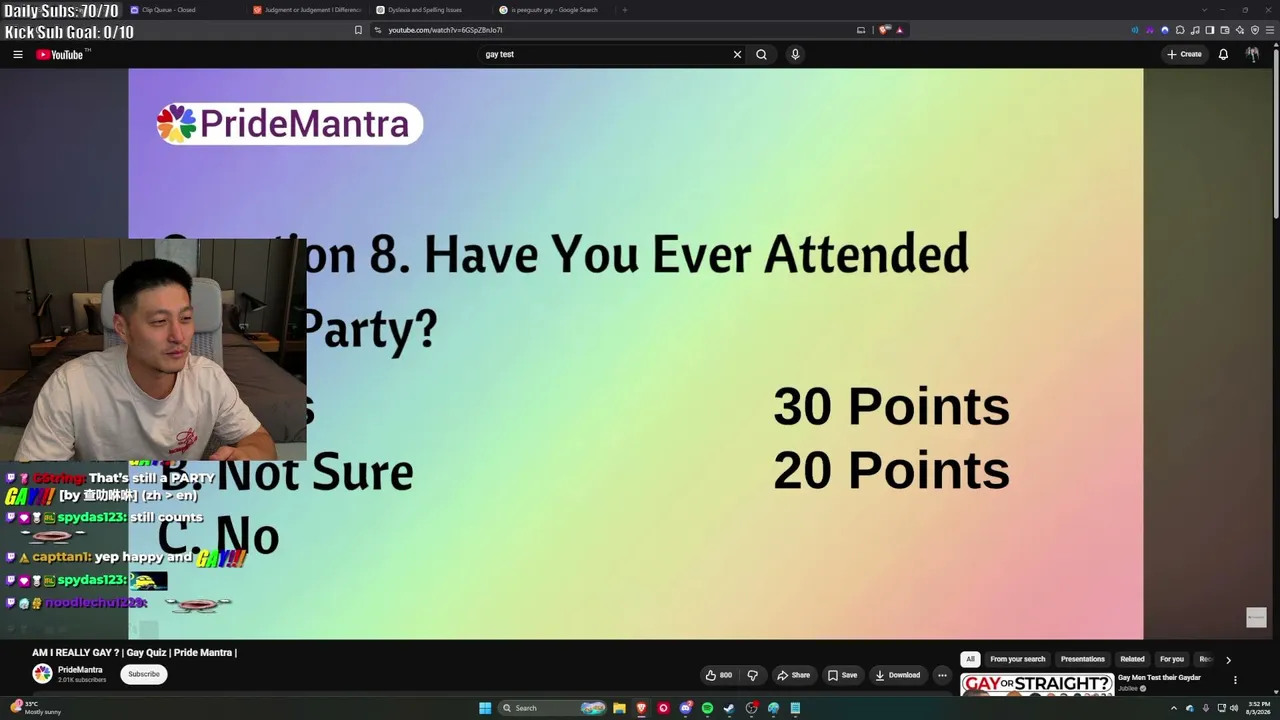Save the video to a playlist
Viewport: 1280px width, 720px height.
pyautogui.click(x=842, y=675)
